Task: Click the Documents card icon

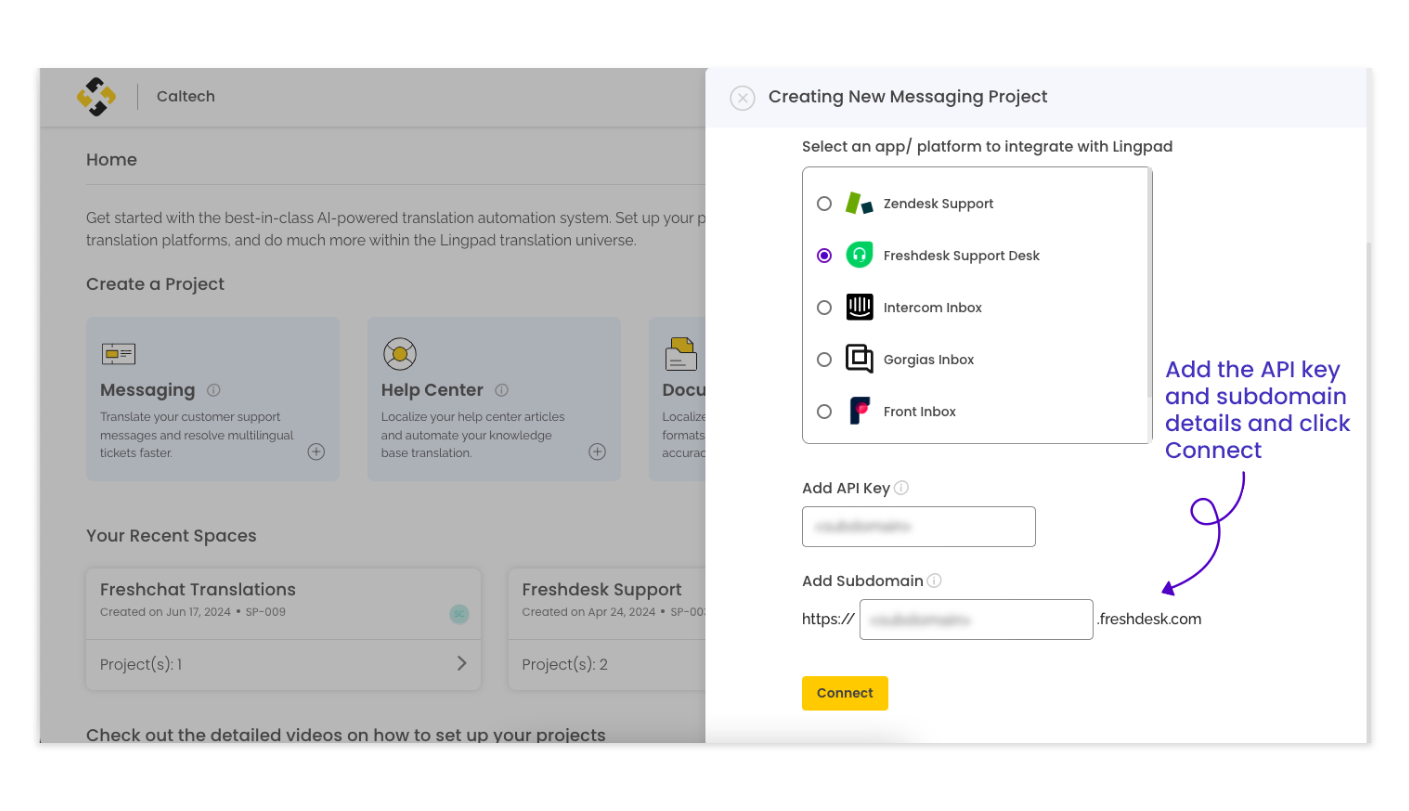Action: point(681,354)
